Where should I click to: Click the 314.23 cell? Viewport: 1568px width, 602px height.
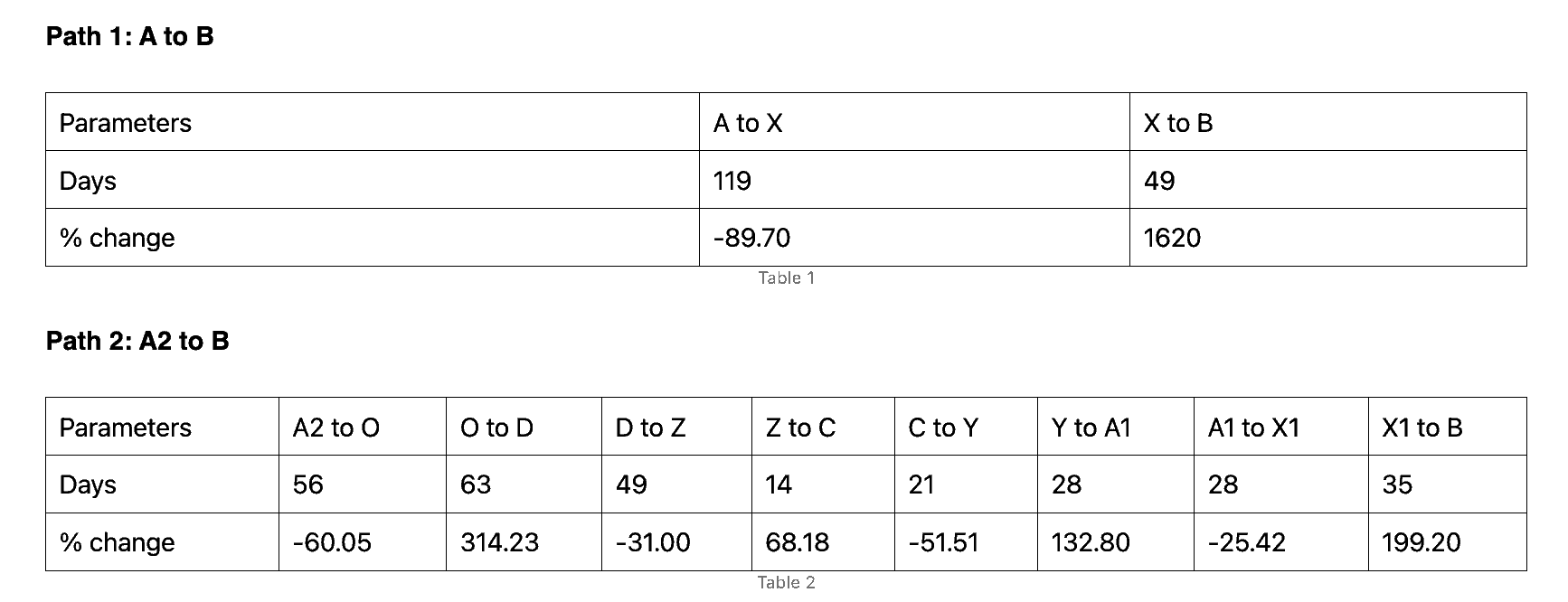click(x=524, y=542)
